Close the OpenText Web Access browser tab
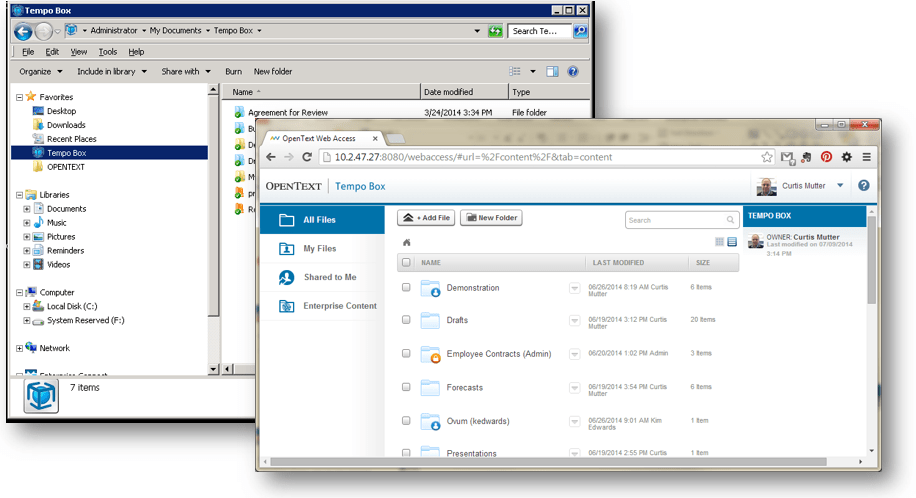The height and width of the screenshot is (498, 916). click(375, 139)
